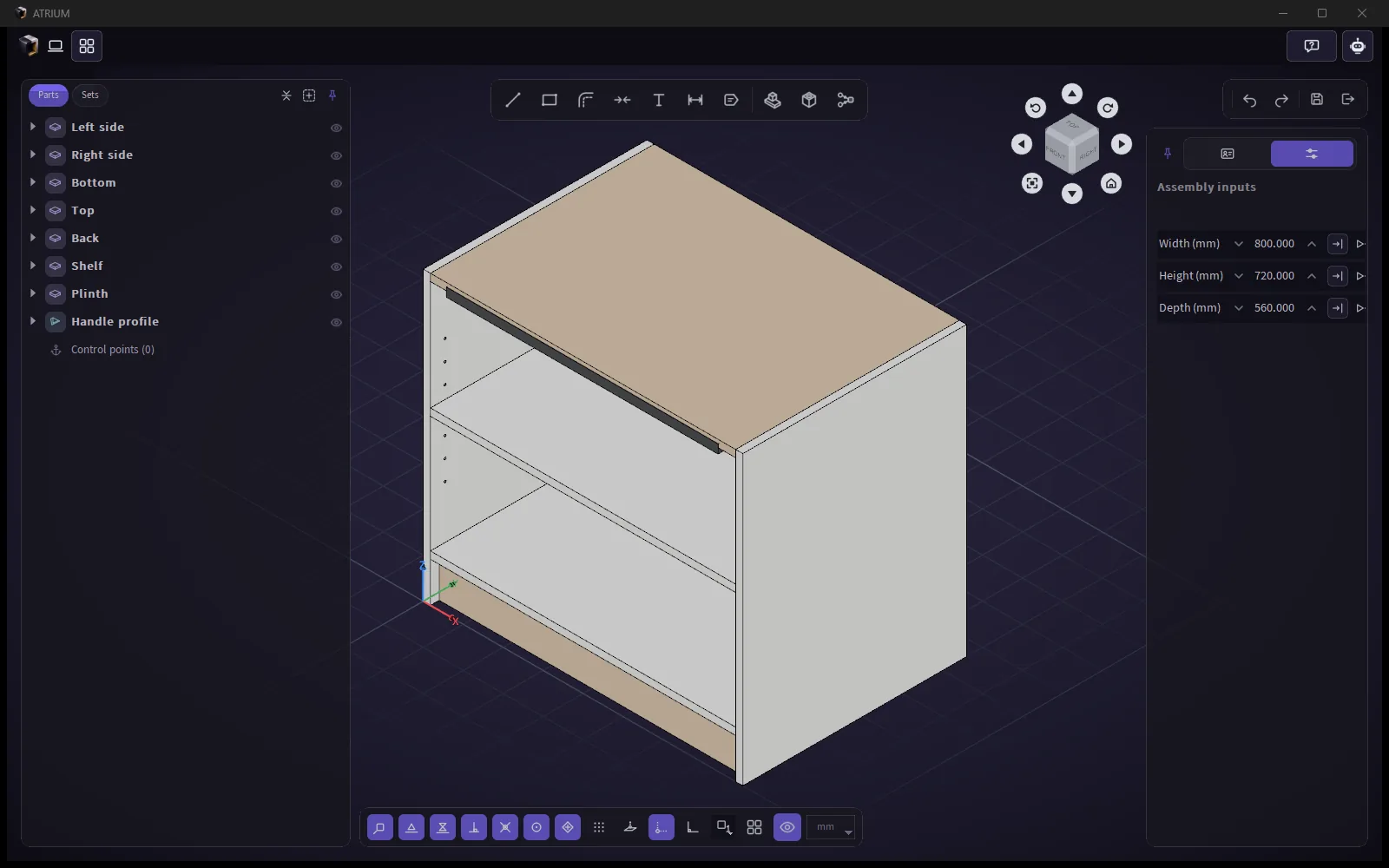Expand the Plinth tree item
Image resolution: width=1389 pixels, height=868 pixels.
(x=33, y=293)
